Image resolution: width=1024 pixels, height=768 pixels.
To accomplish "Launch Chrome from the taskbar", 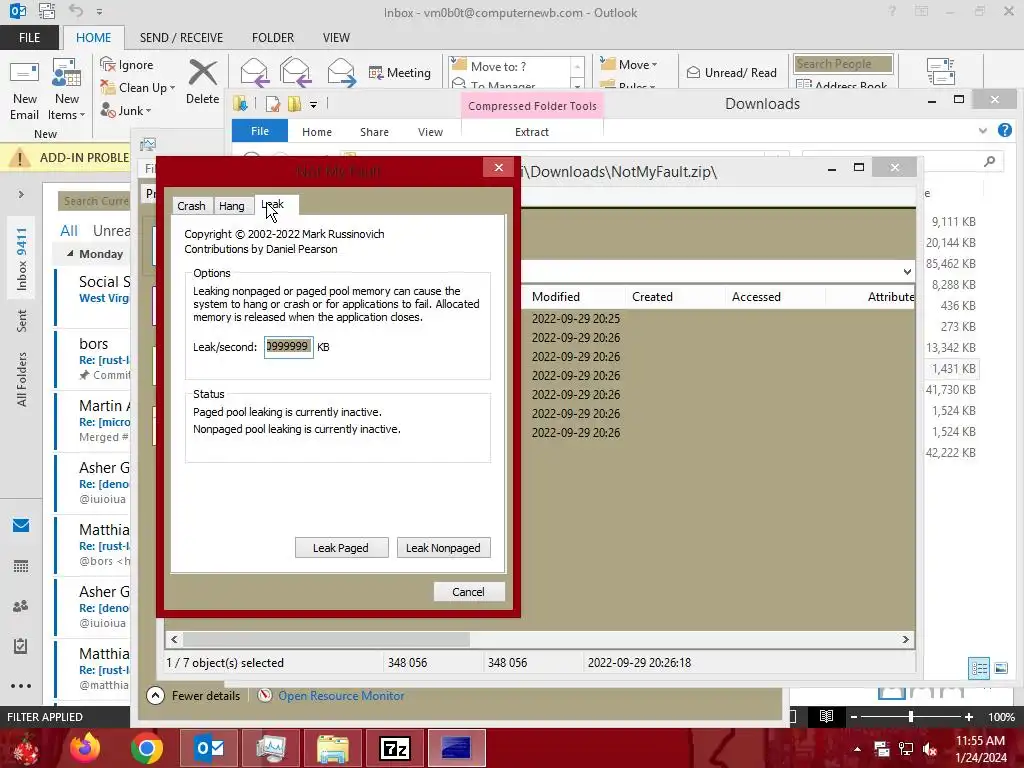I will pyautogui.click(x=146, y=748).
